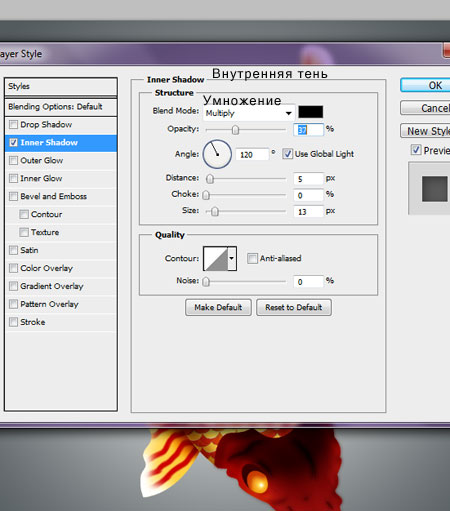
Task: Open the Blend Mode Multiply dropdown
Action: click(249, 113)
